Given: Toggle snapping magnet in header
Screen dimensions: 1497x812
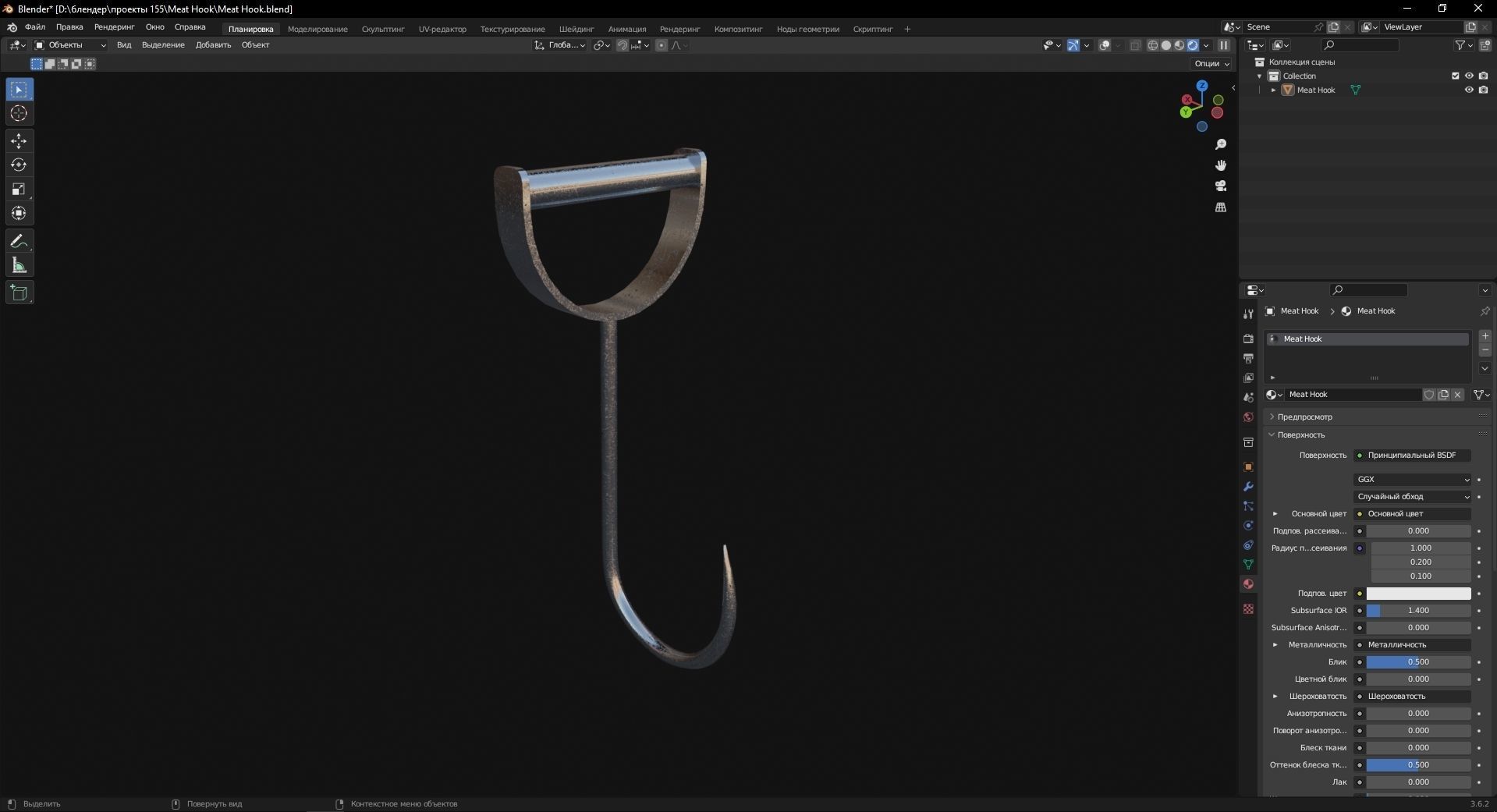Looking at the screenshot, I should pyautogui.click(x=622, y=45).
